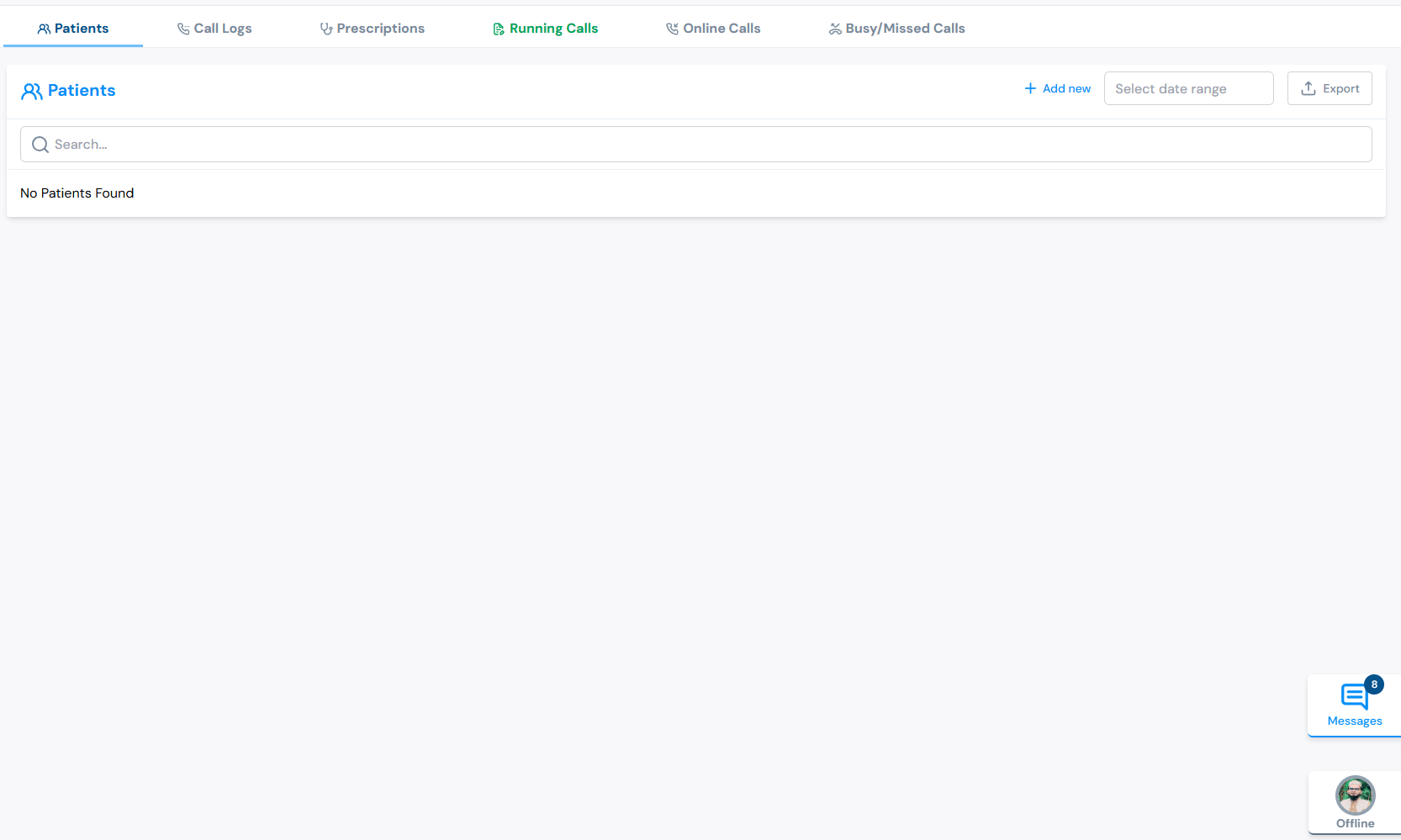Viewport: 1401px width, 840px height.
Task: Click the search magnifier icon
Action: pyautogui.click(x=40, y=145)
